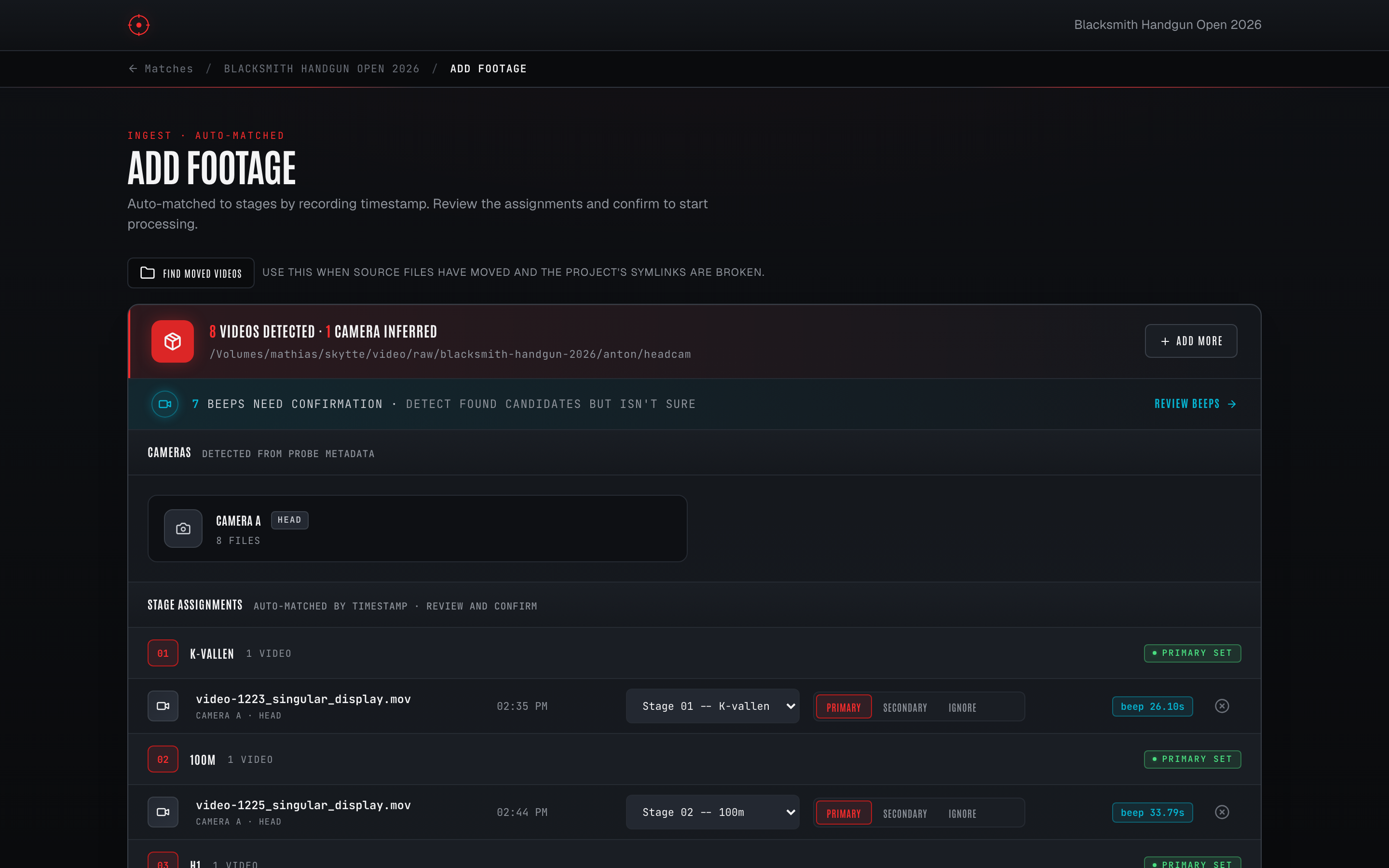The image size is (1389, 868).
Task: Click the Find Moved Videos button
Action: pos(191,272)
